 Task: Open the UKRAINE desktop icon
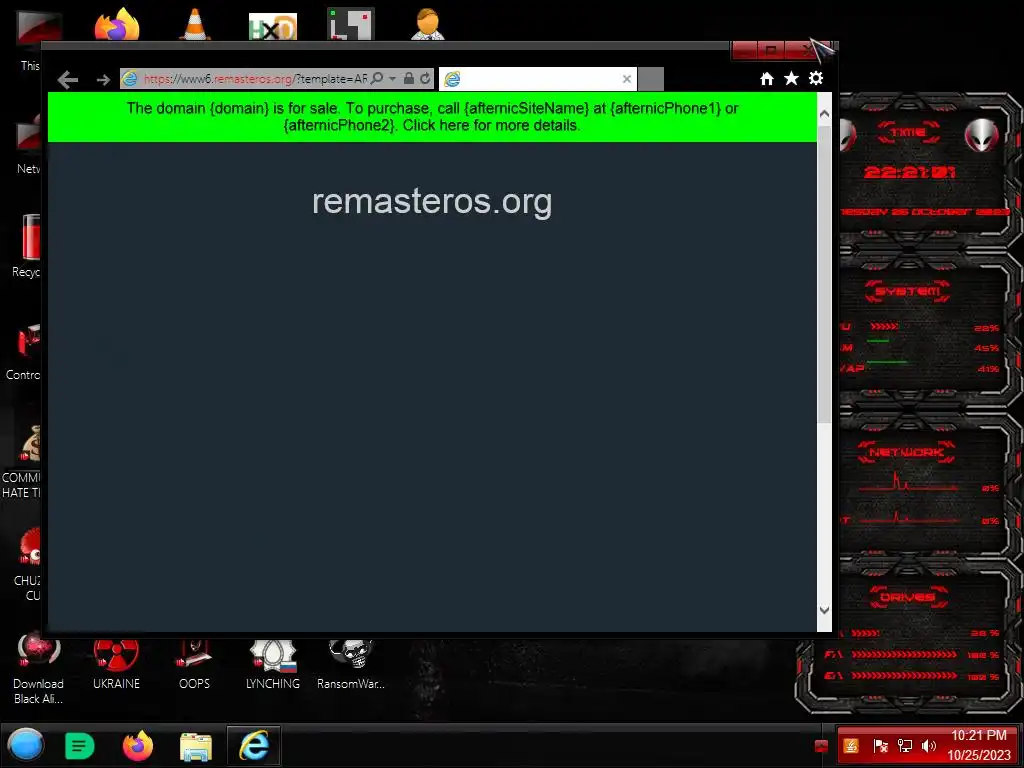click(116, 665)
